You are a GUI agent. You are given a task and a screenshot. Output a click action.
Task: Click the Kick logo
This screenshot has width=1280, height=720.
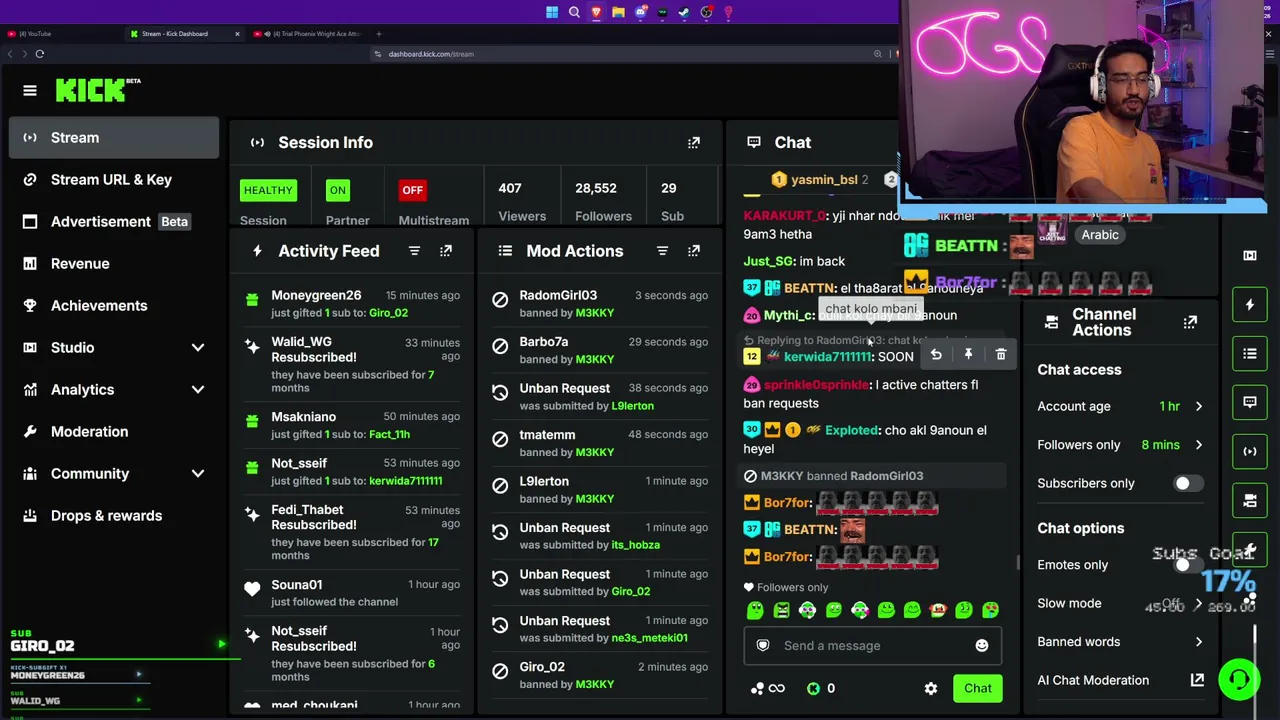pos(97,90)
